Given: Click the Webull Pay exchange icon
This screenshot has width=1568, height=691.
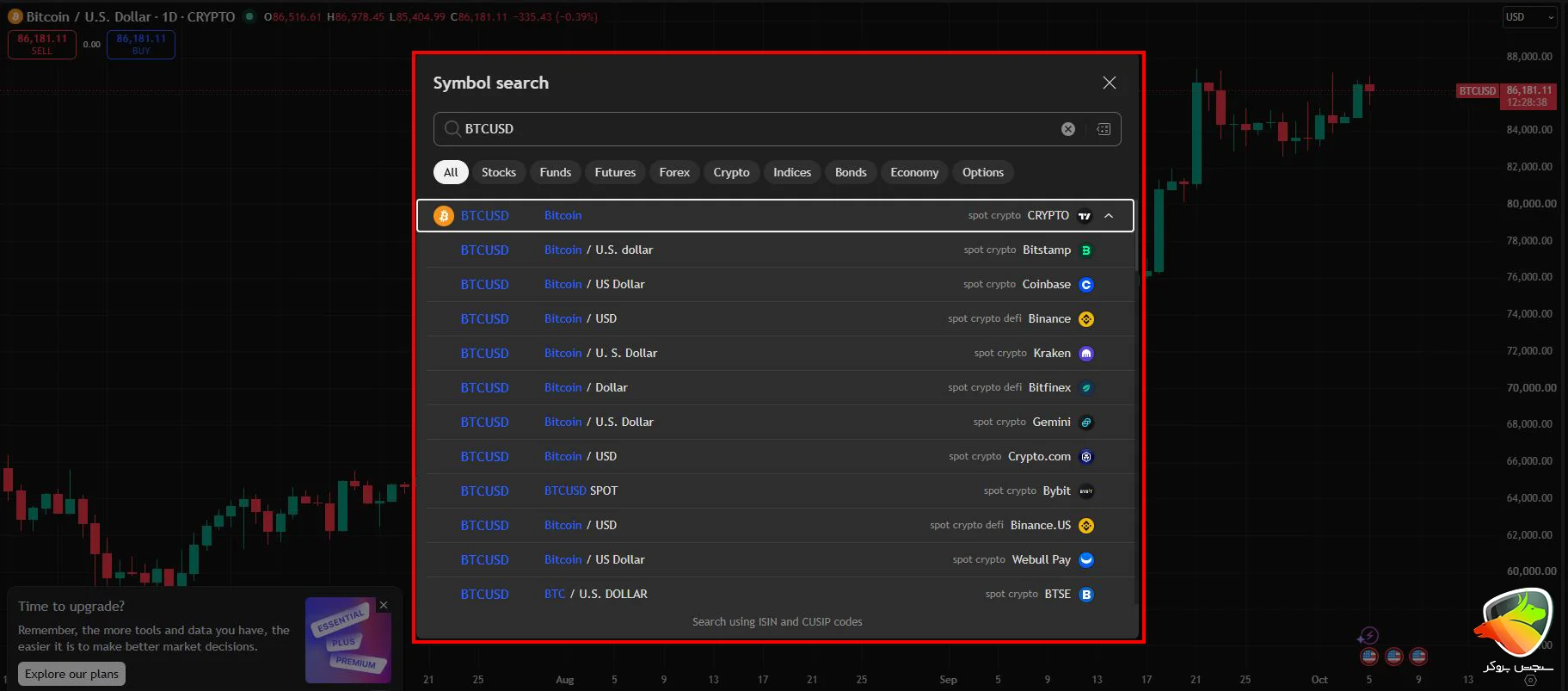Looking at the screenshot, I should pyautogui.click(x=1086, y=560).
